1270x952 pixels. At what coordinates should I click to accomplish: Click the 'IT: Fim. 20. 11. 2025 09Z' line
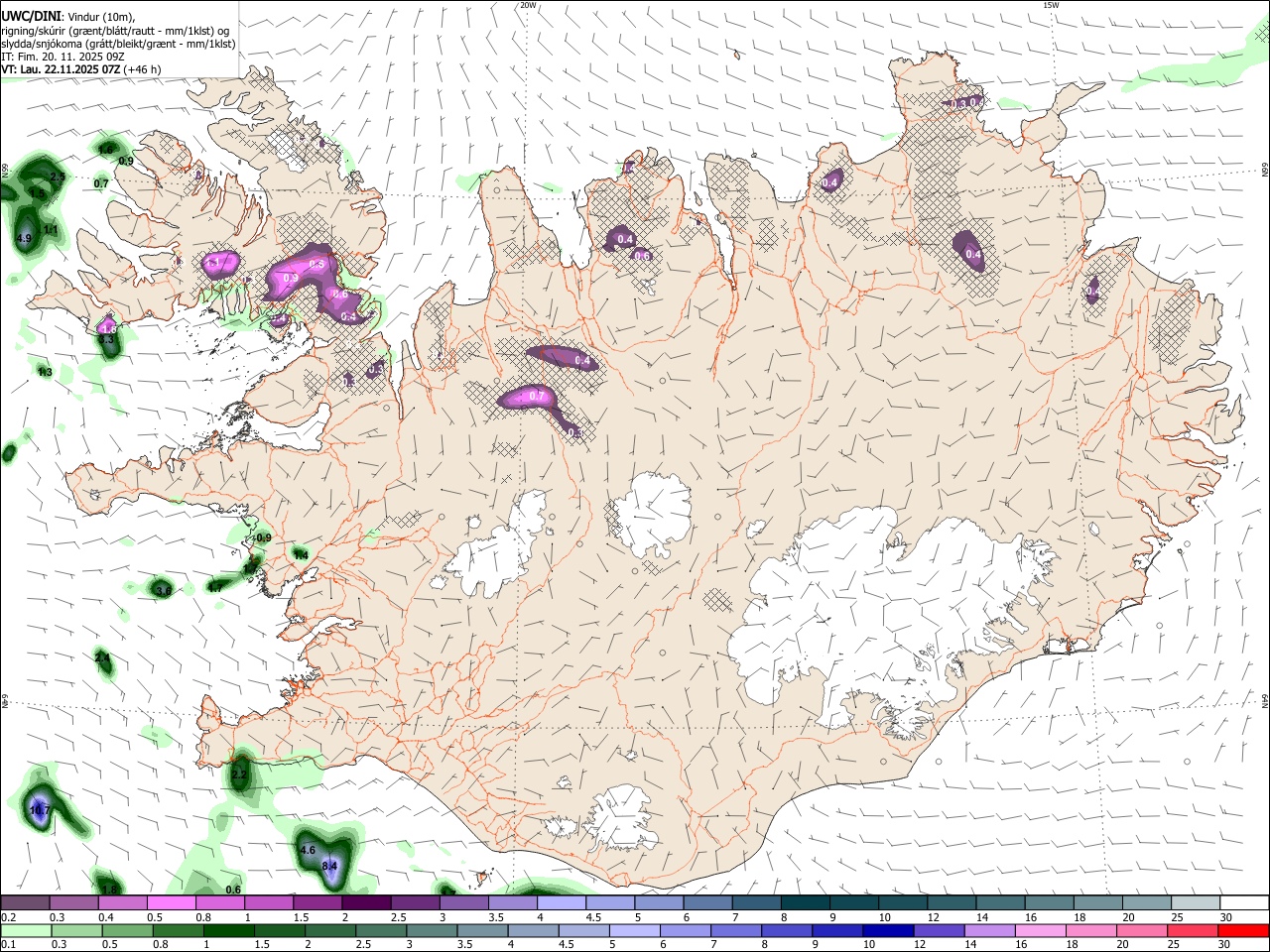point(63,57)
